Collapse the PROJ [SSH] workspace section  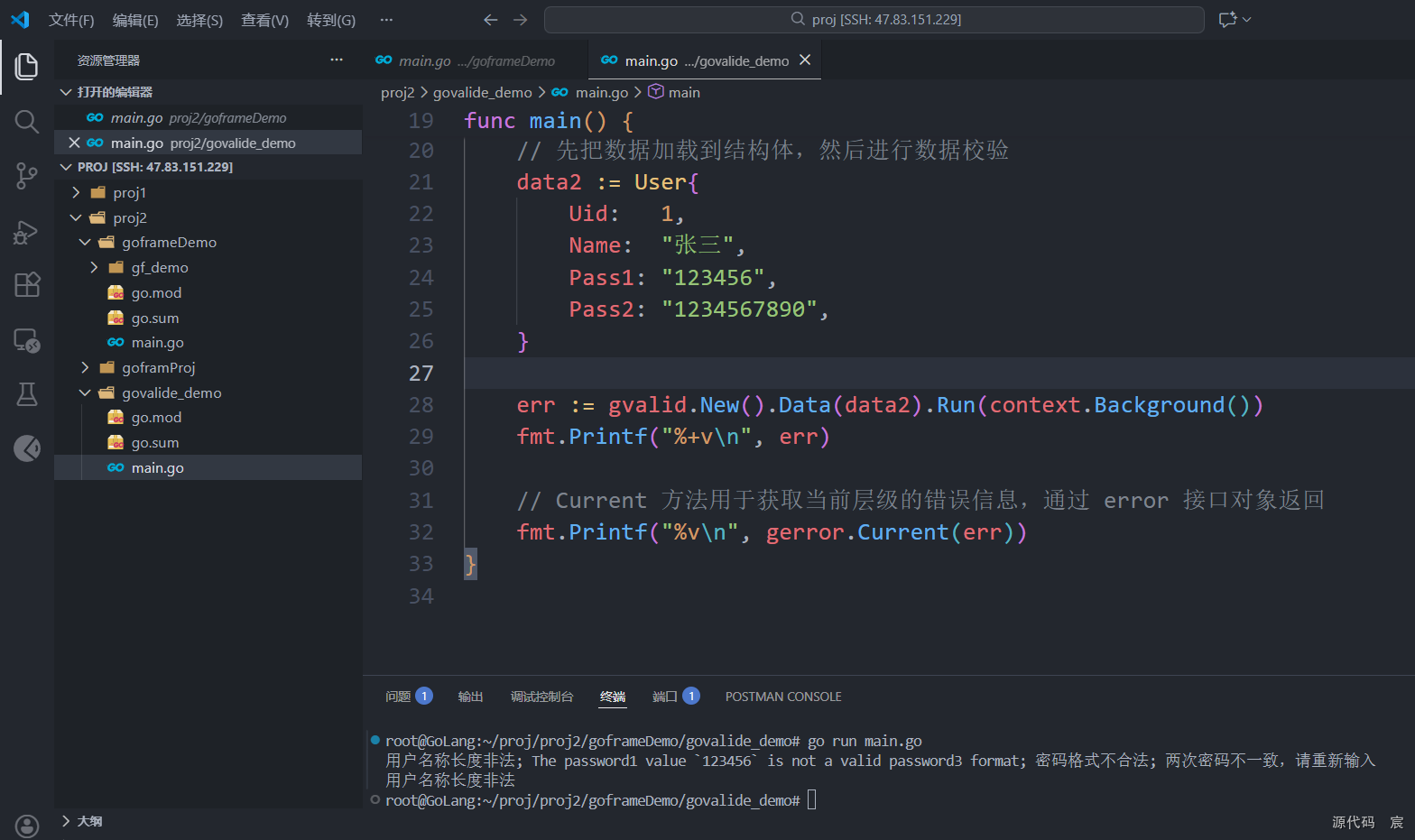click(x=208, y=167)
